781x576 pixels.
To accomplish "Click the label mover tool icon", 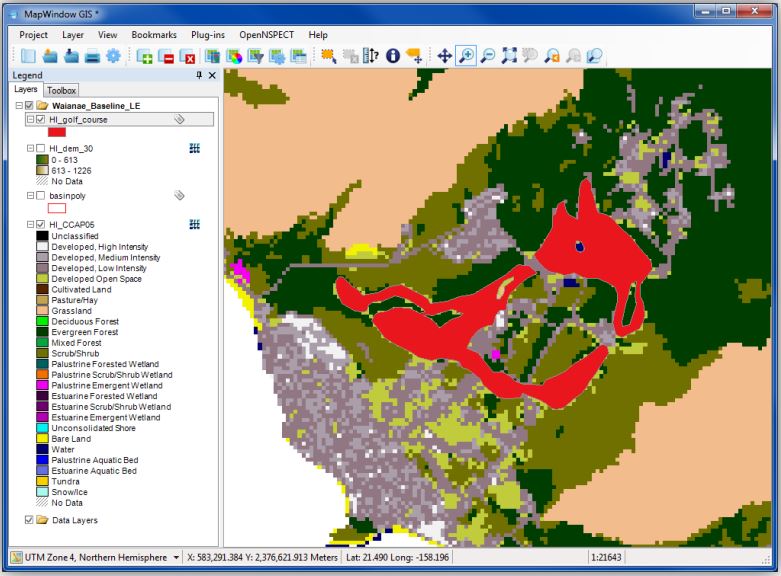I will pyautogui.click(x=414, y=56).
